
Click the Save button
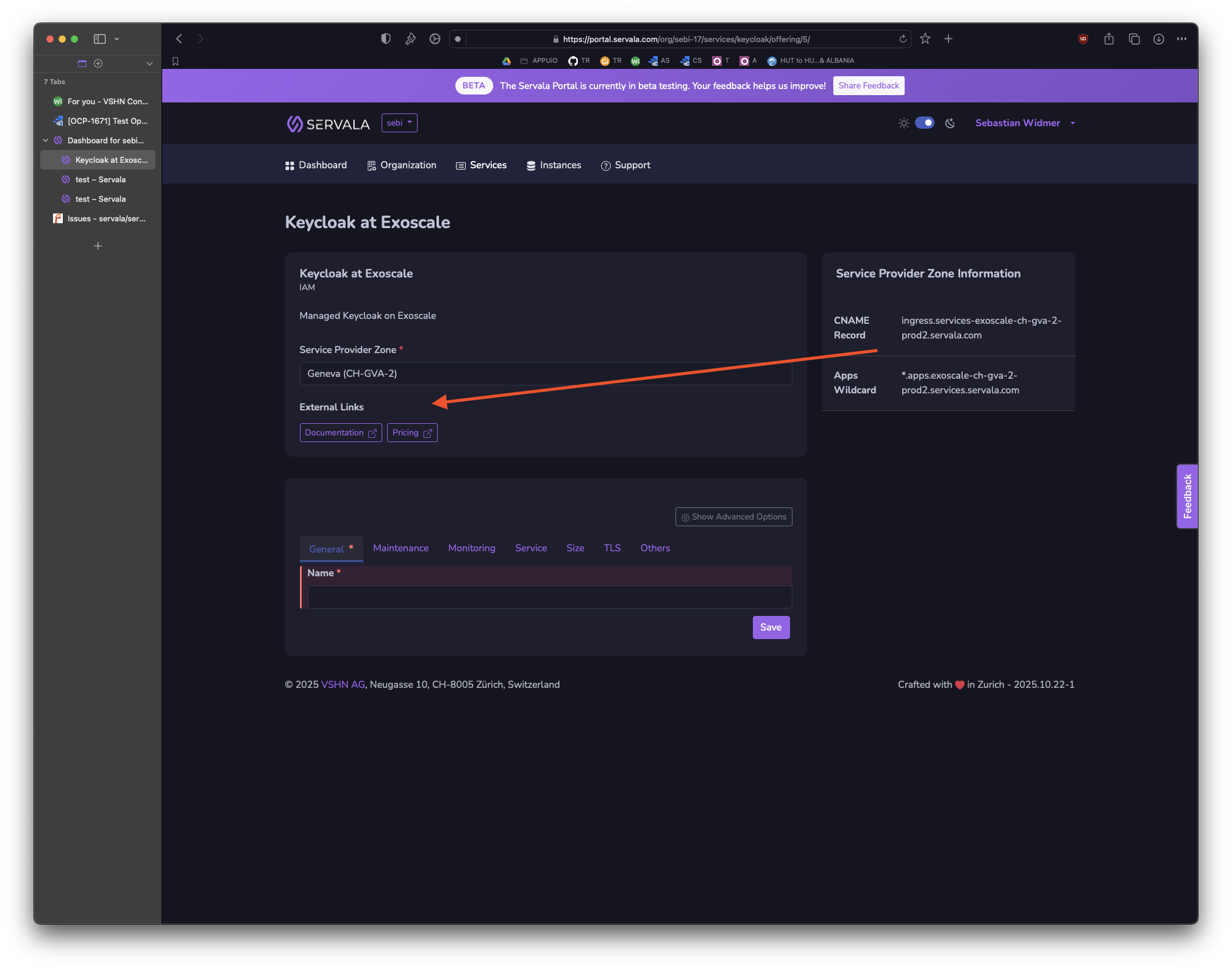771,628
